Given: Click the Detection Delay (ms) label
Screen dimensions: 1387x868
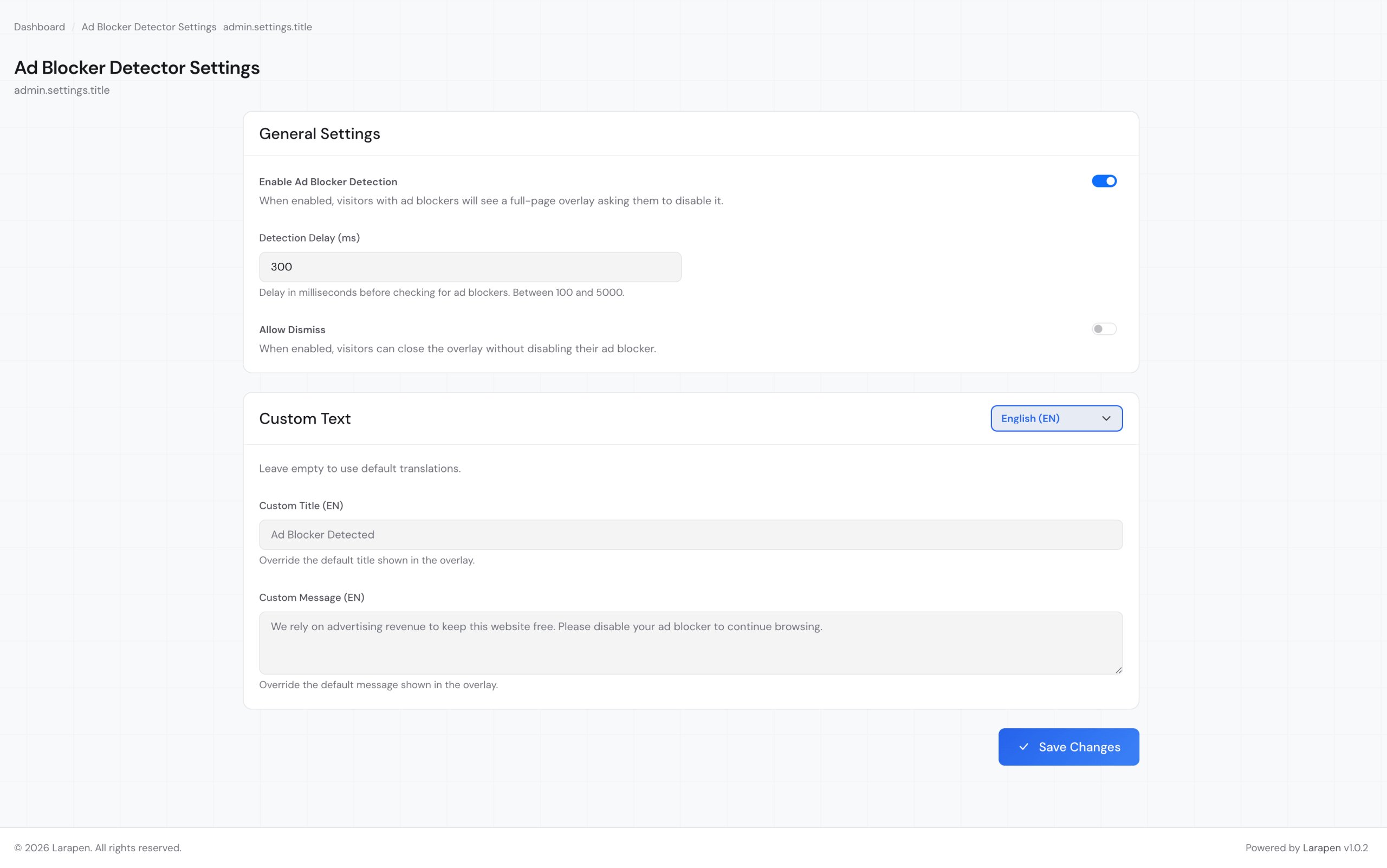Looking at the screenshot, I should coord(309,238).
